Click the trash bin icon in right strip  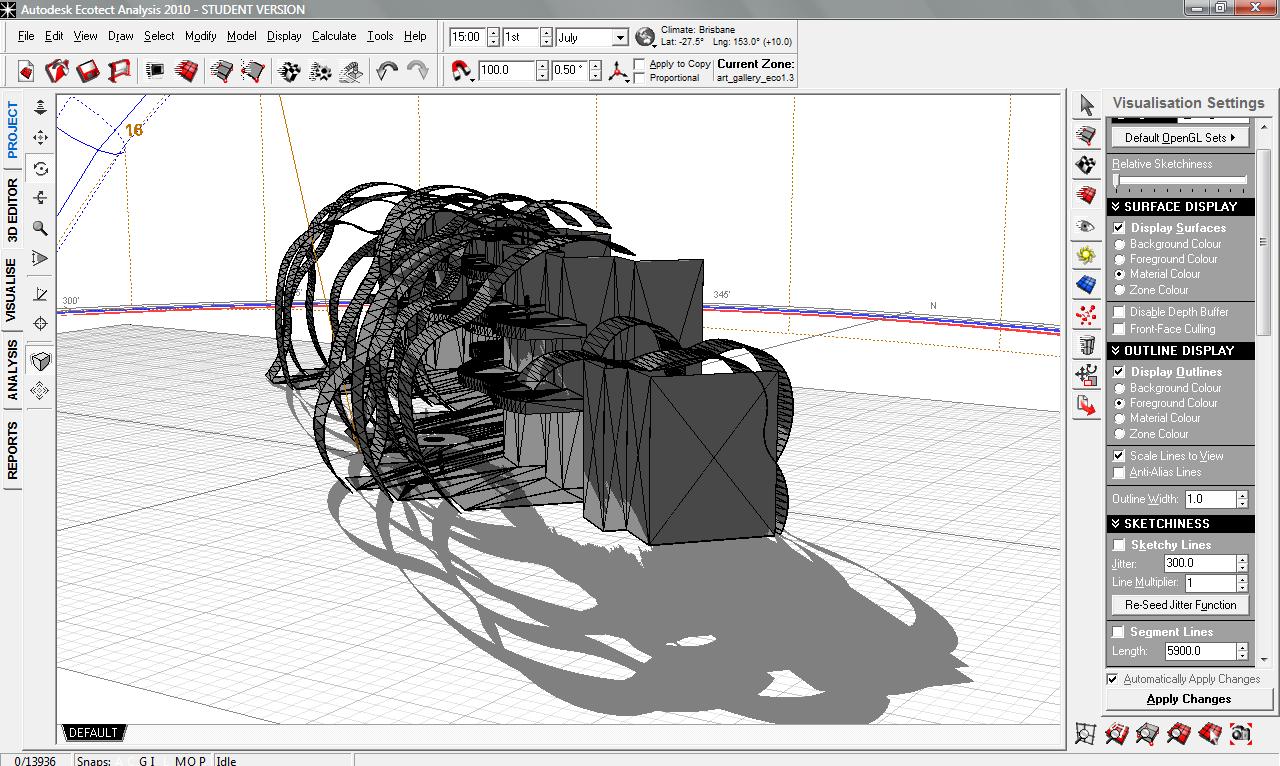pyautogui.click(x=1086, y=346)
